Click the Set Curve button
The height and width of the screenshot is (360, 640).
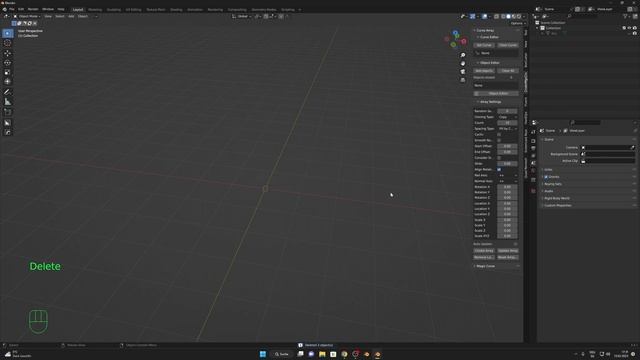click(x=484, y=45)
